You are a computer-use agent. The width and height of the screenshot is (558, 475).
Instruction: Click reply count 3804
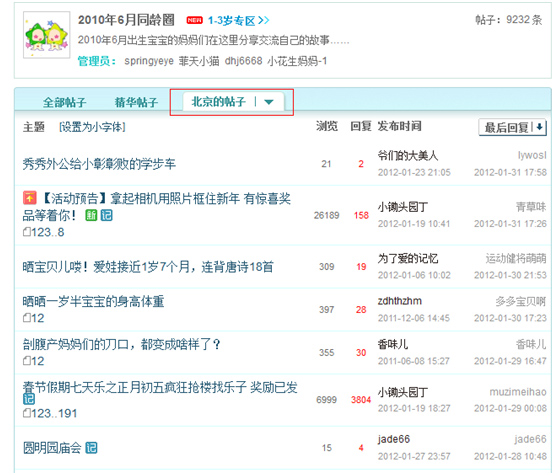(361, 400)
